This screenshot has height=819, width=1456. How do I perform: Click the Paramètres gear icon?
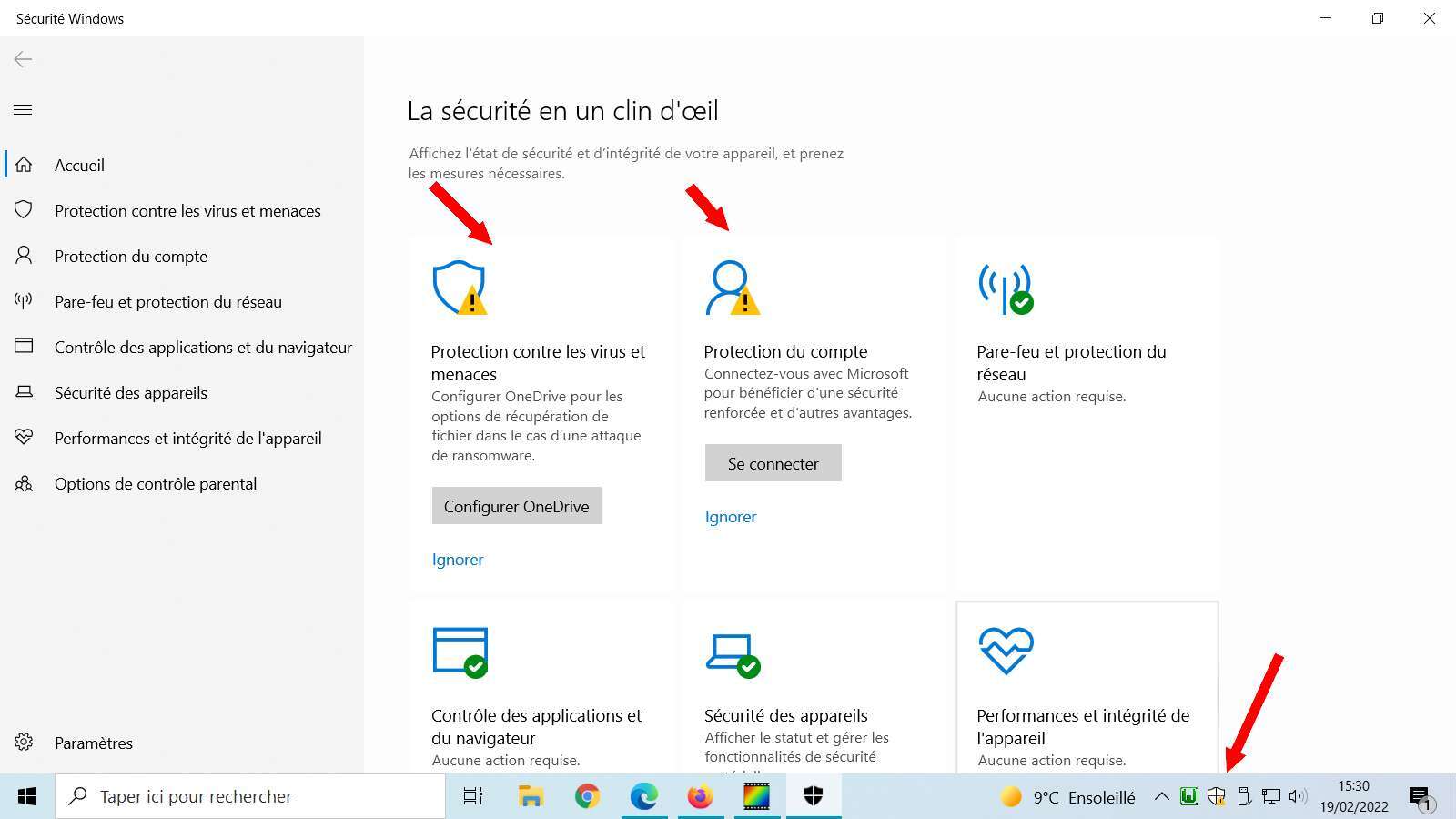coord(24,743)
